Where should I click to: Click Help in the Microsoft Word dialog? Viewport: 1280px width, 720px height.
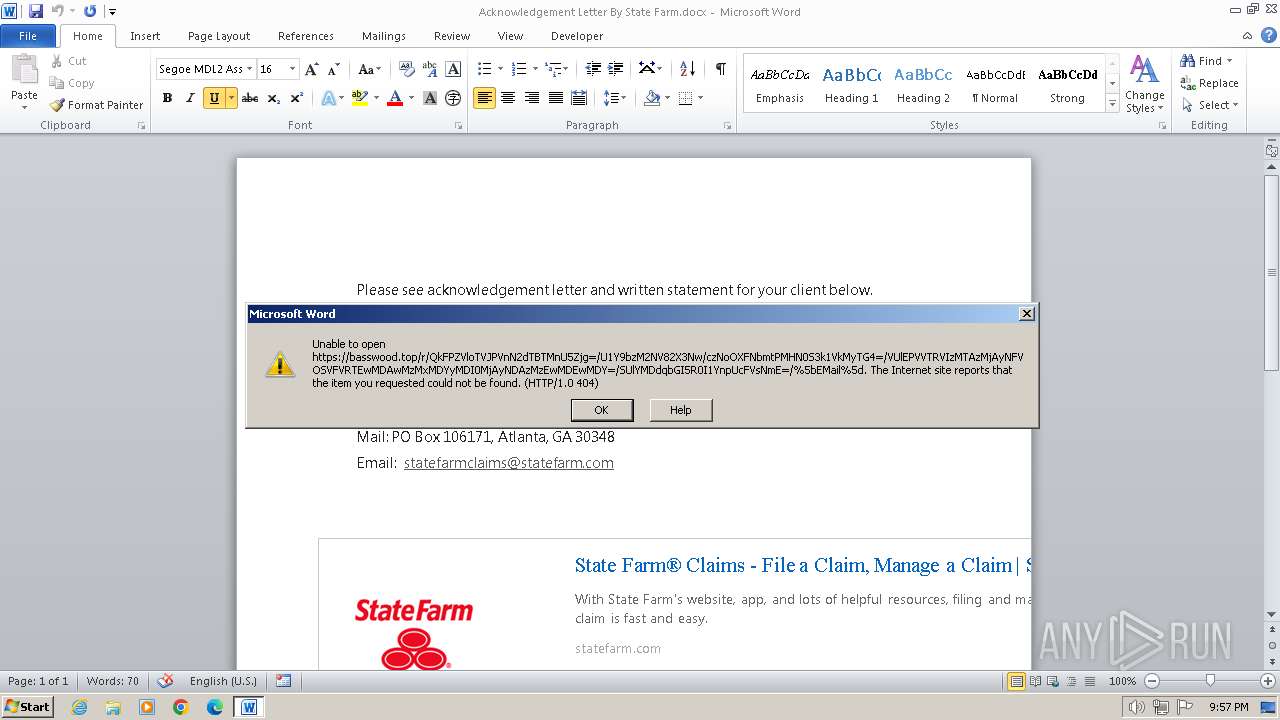coord(681,410)
